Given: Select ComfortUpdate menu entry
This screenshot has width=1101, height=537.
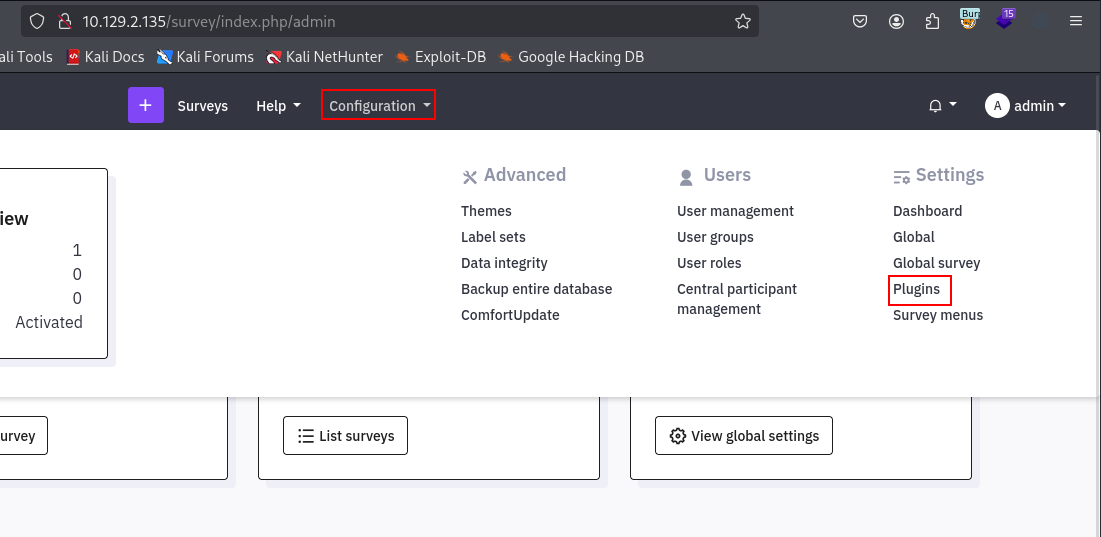Looking at the screenshot, I should click(x=510, y=315).
